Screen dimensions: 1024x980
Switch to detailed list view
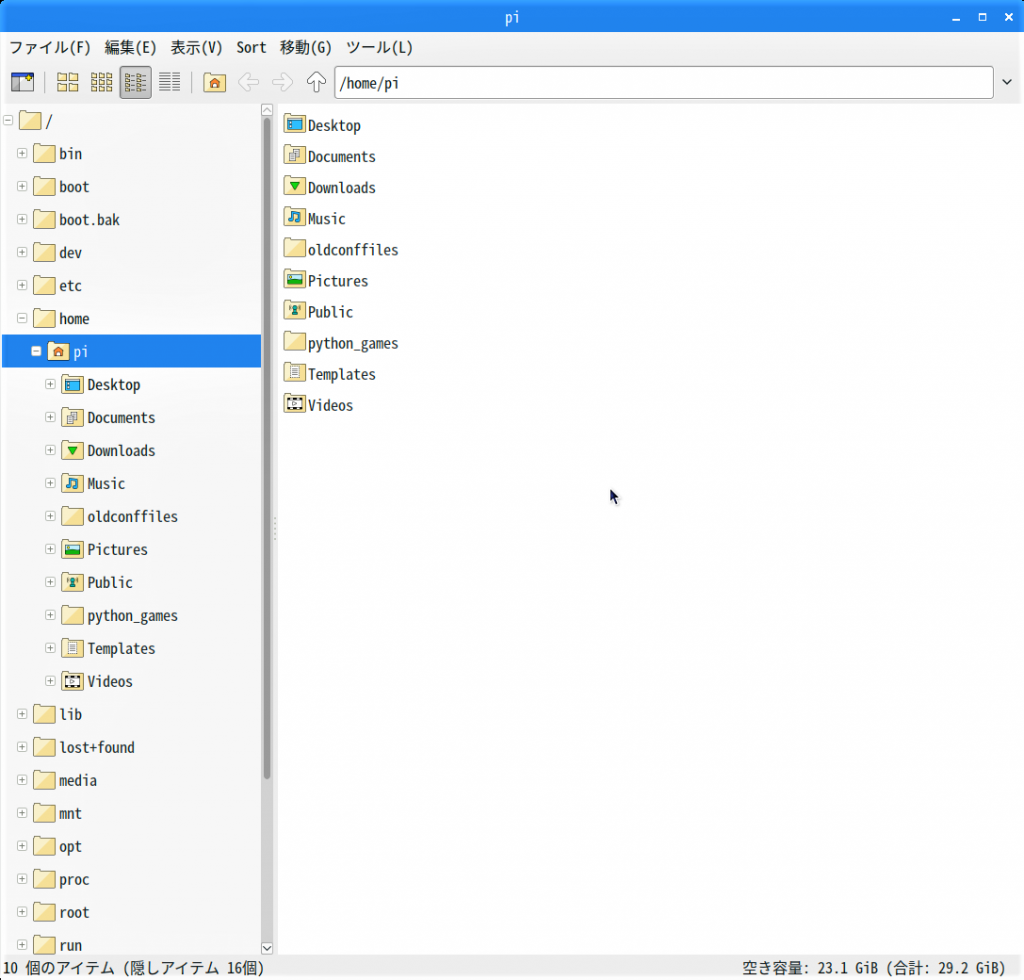169,82
